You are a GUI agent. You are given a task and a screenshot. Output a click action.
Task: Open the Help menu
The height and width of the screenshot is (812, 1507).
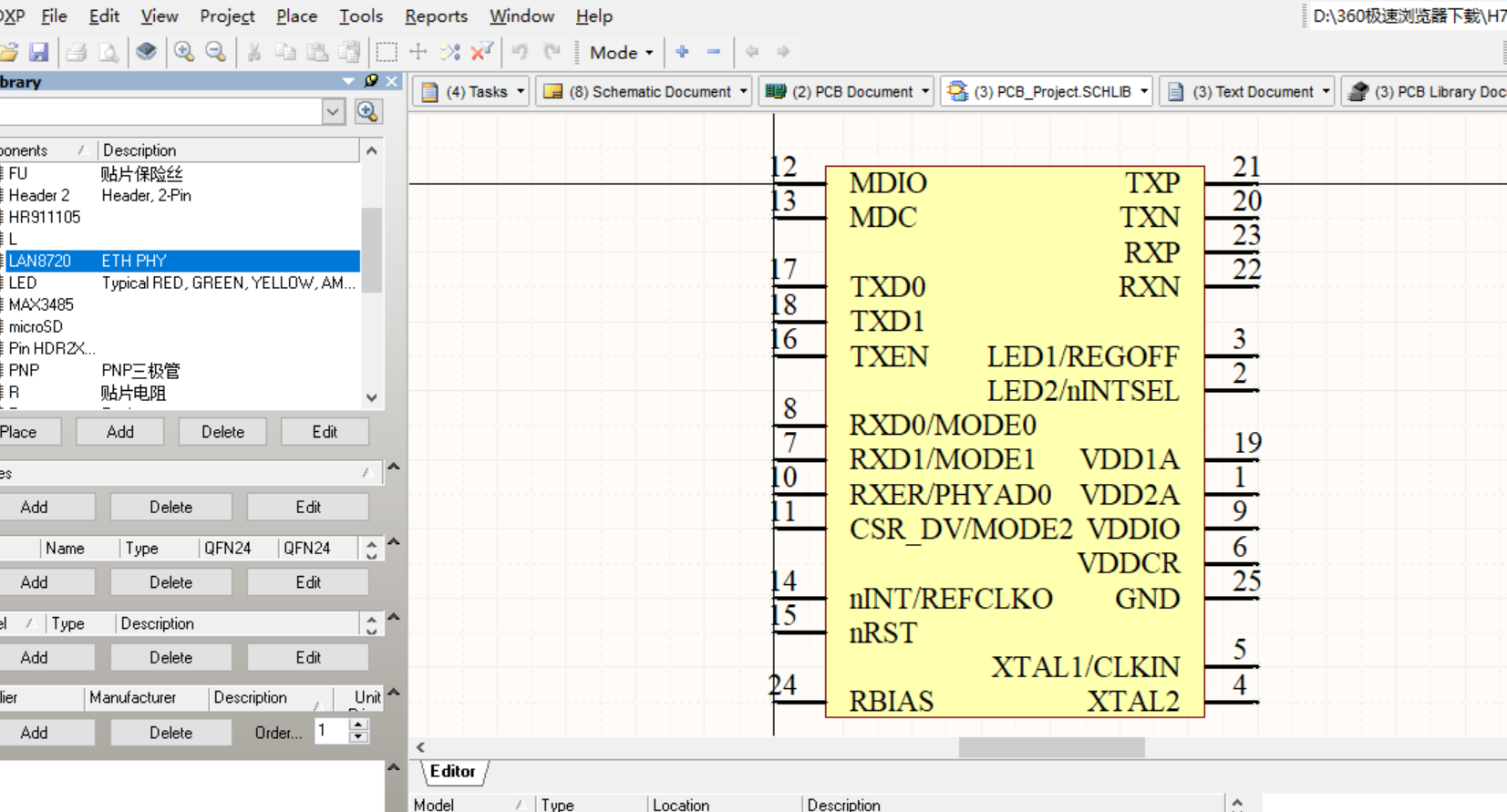point(594,16)
